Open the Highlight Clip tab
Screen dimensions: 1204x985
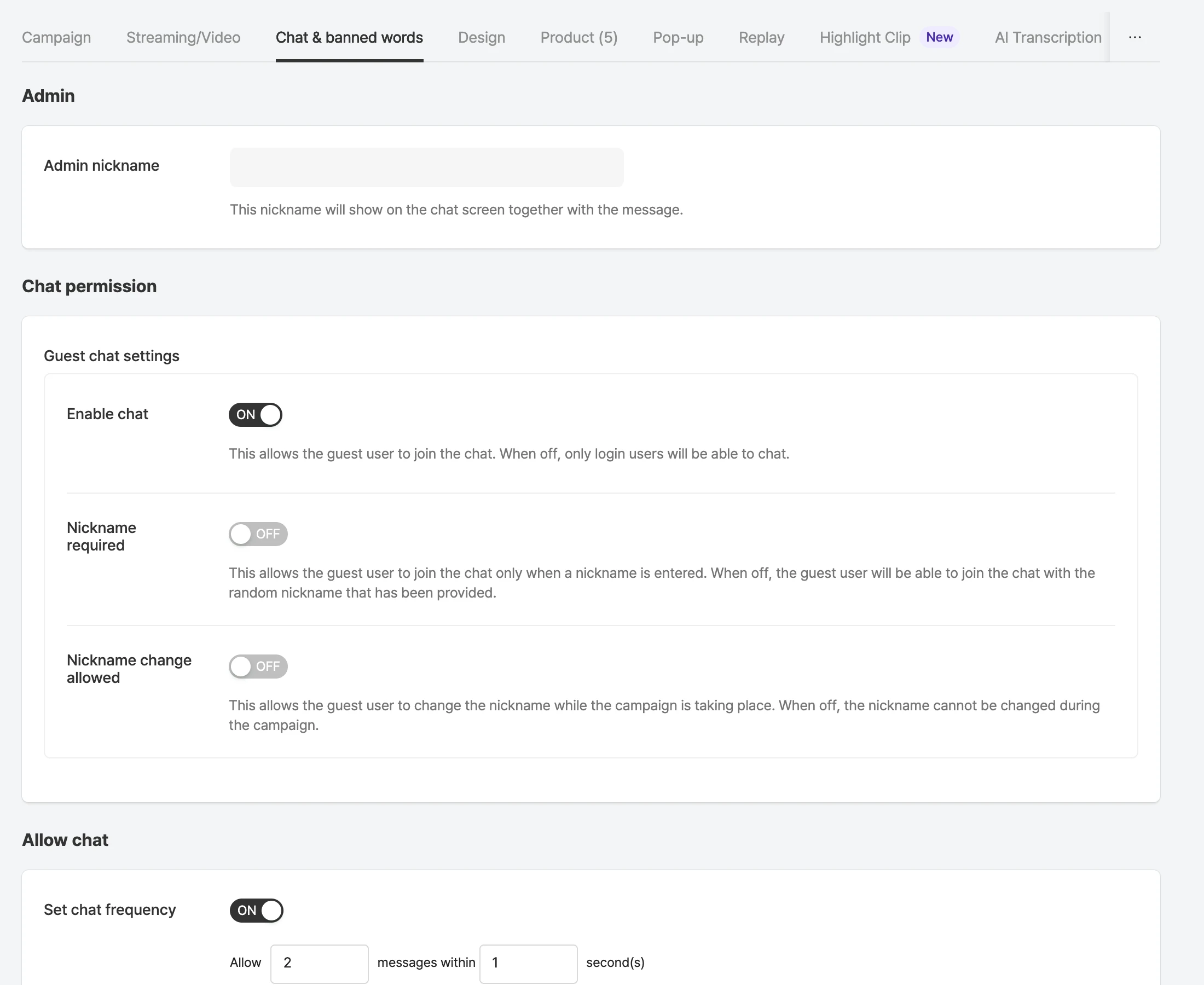865,37
